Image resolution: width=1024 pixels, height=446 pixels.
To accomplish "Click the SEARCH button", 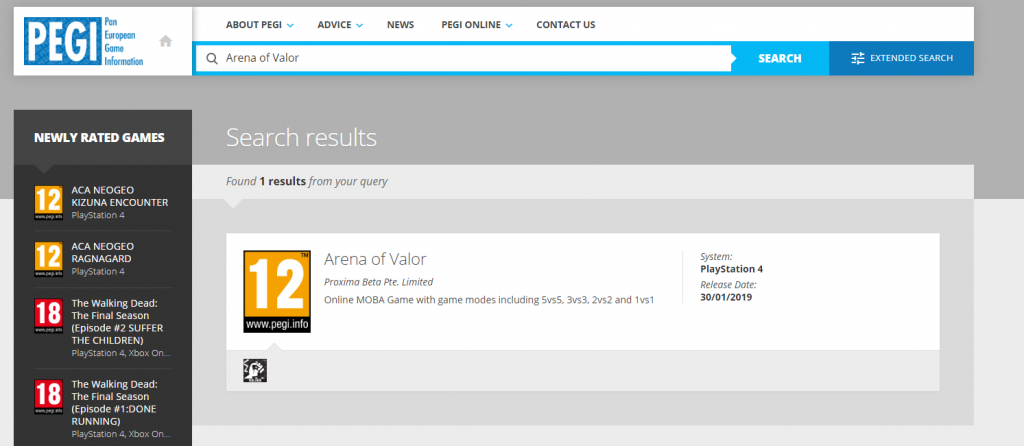I will pos(780,58).
